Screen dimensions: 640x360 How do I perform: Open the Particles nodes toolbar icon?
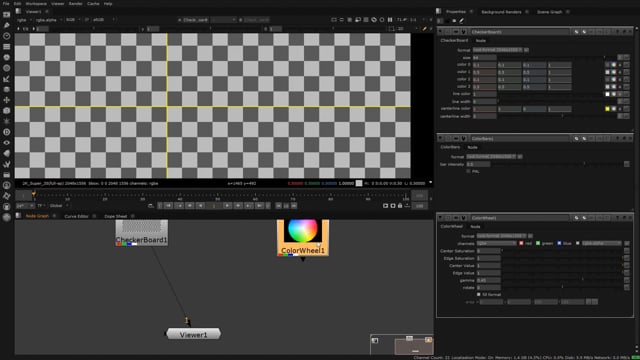point(7,121)
